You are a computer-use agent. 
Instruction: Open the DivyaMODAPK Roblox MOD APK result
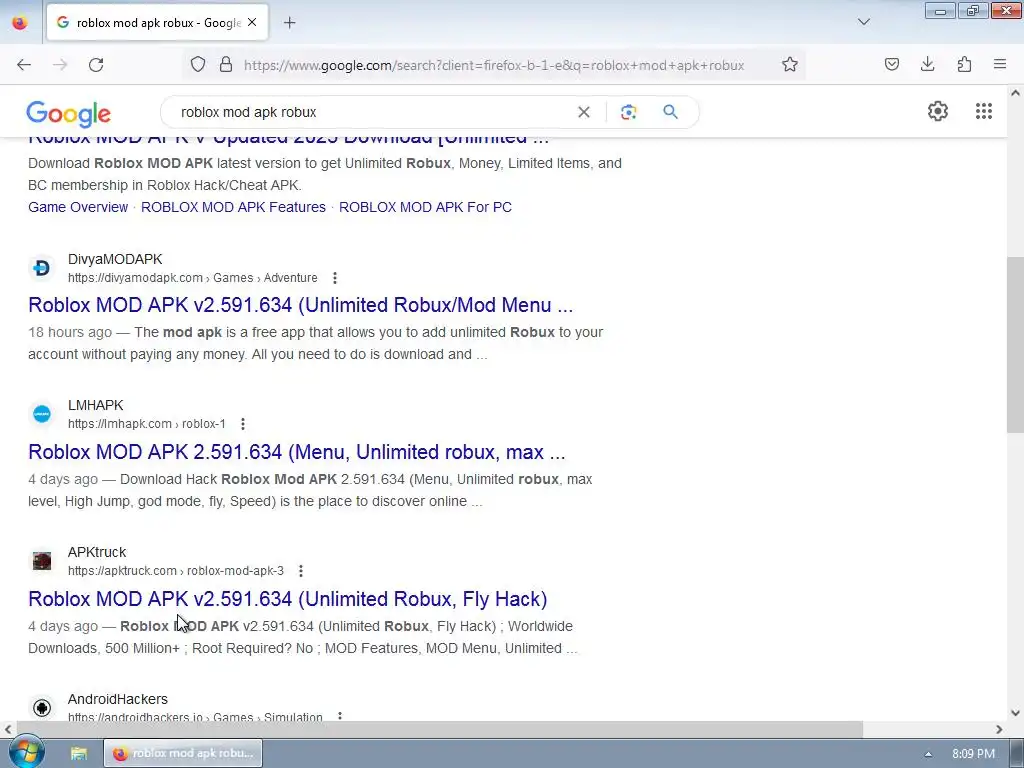coord(300,305)
